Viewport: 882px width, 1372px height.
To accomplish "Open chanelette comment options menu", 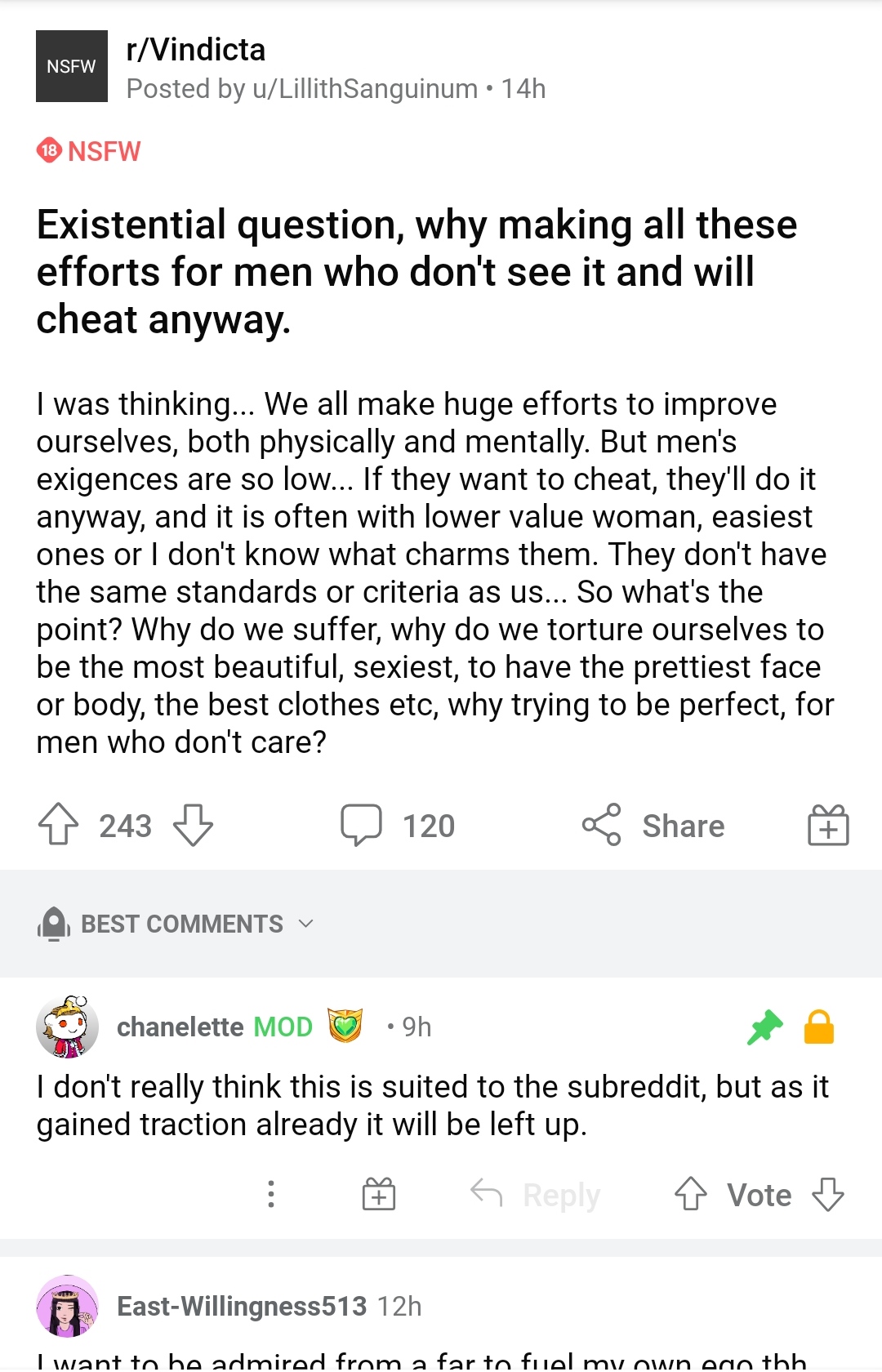I will click(x=271, y=1194).
